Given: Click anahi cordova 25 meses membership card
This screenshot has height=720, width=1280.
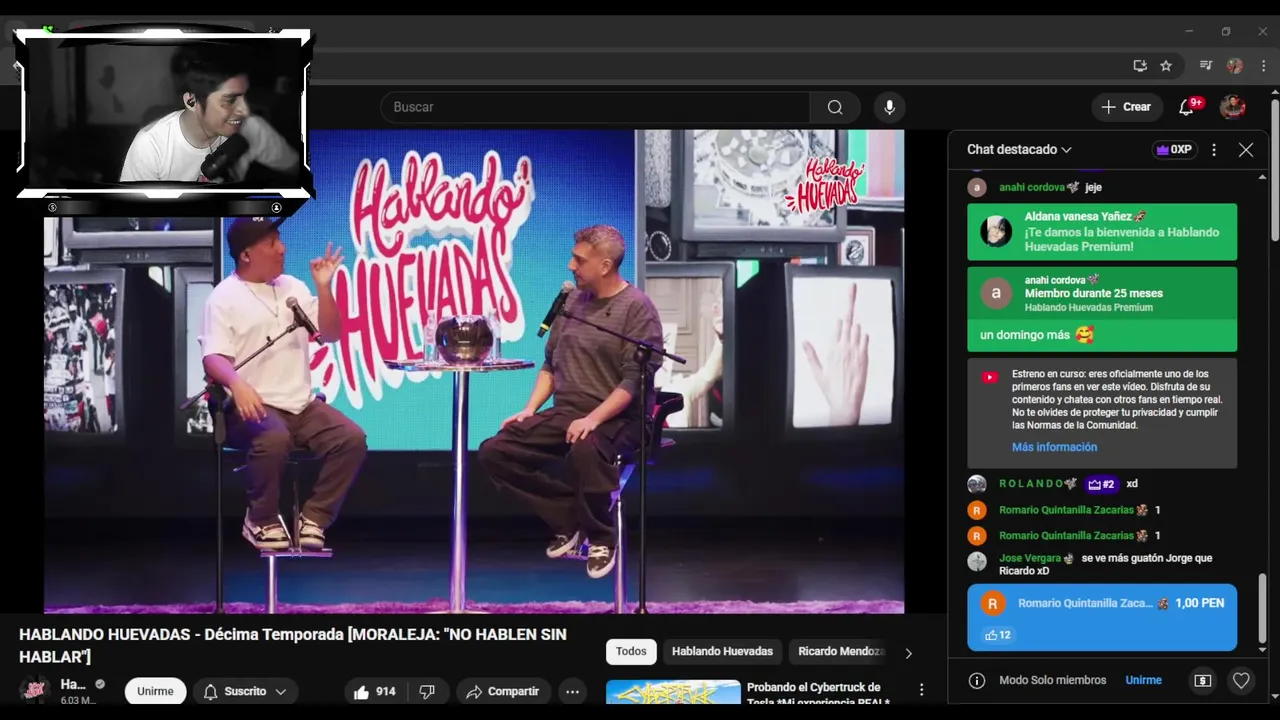Looking at the screenshot, I should click(1102, 309).
